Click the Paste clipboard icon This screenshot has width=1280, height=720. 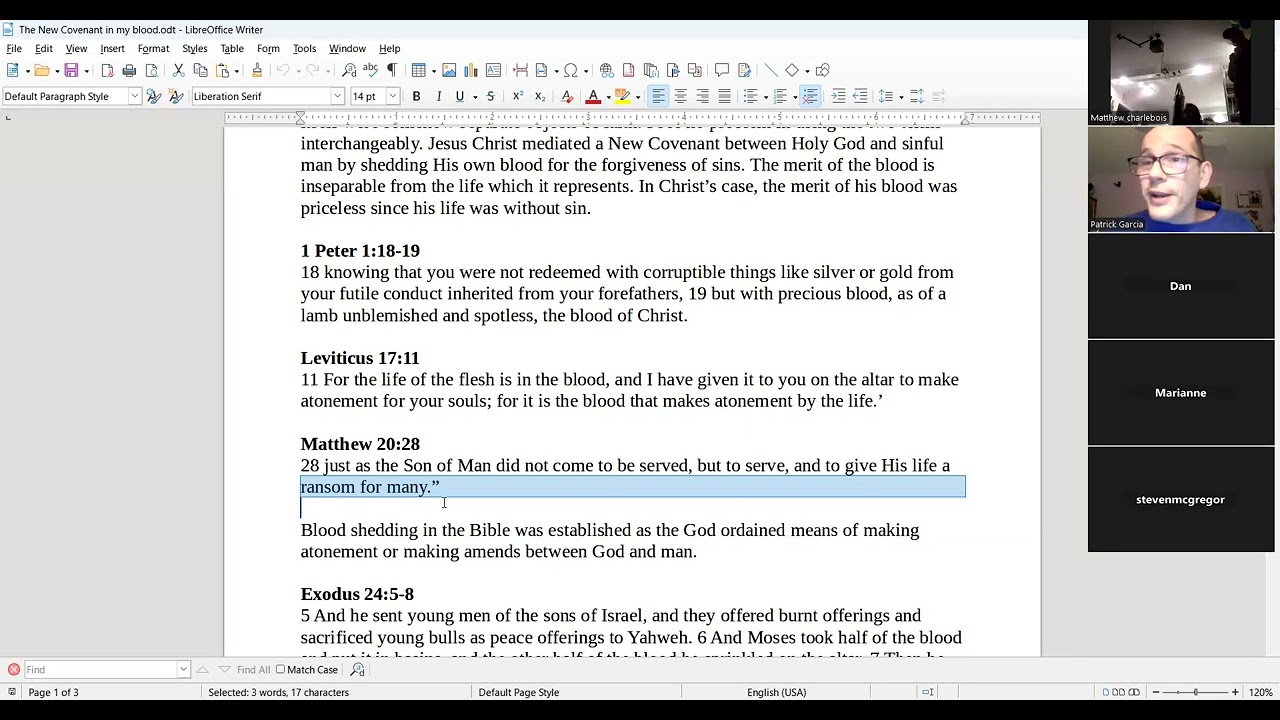(x=222, y=70)
